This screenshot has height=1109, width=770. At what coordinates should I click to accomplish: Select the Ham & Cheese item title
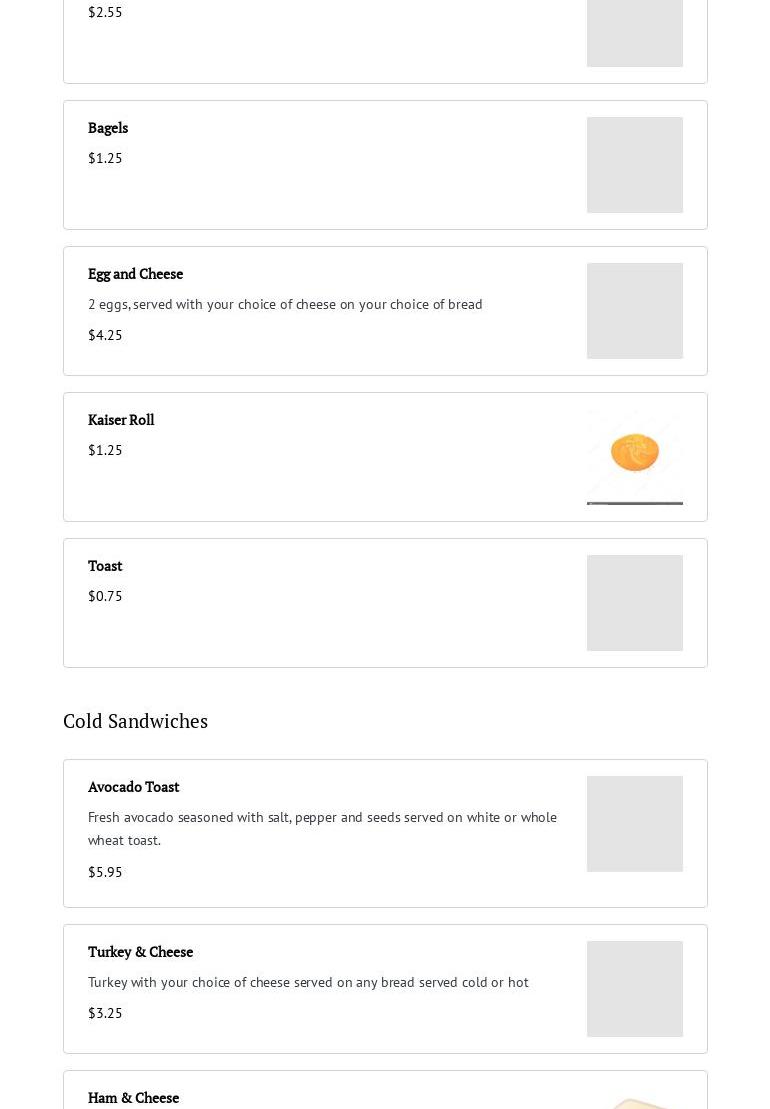(x=133, y=1098)
